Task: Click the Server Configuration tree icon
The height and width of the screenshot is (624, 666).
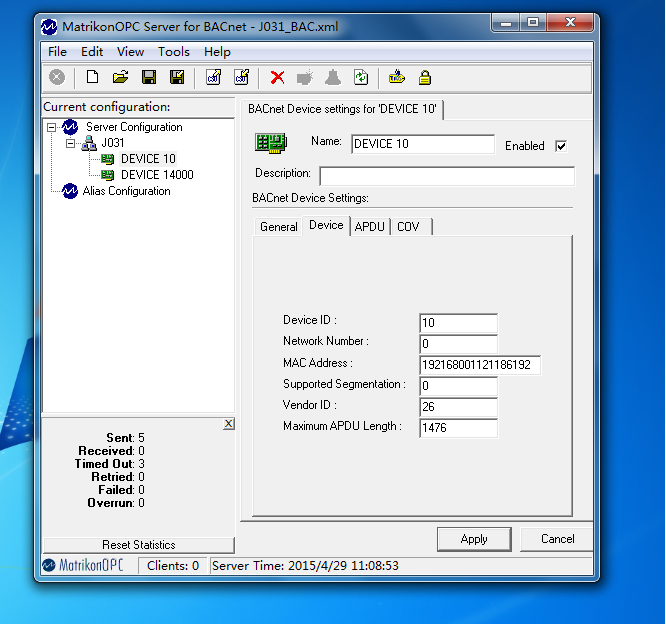Action: click(70, 127)
